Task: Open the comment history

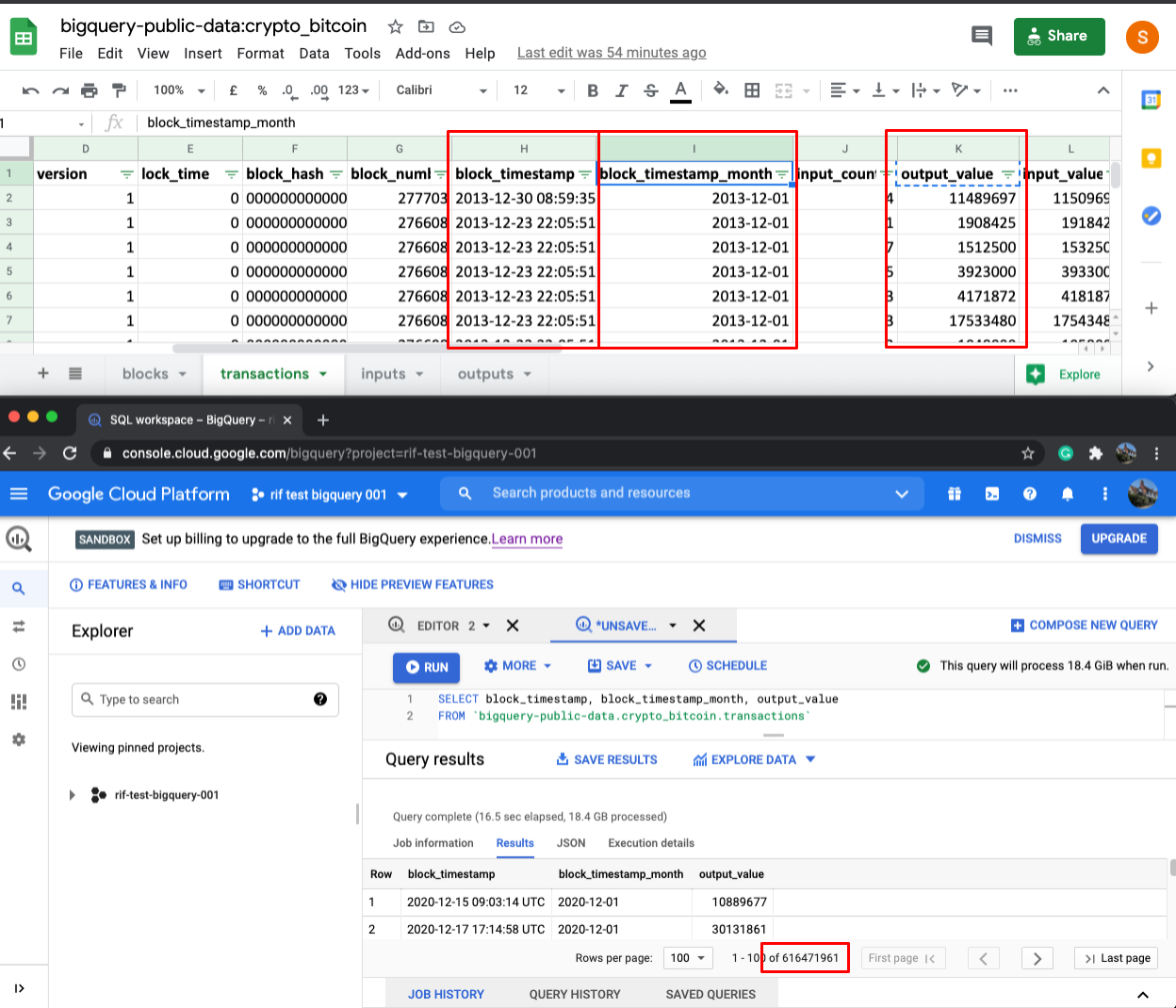Action: click(982, 36)
